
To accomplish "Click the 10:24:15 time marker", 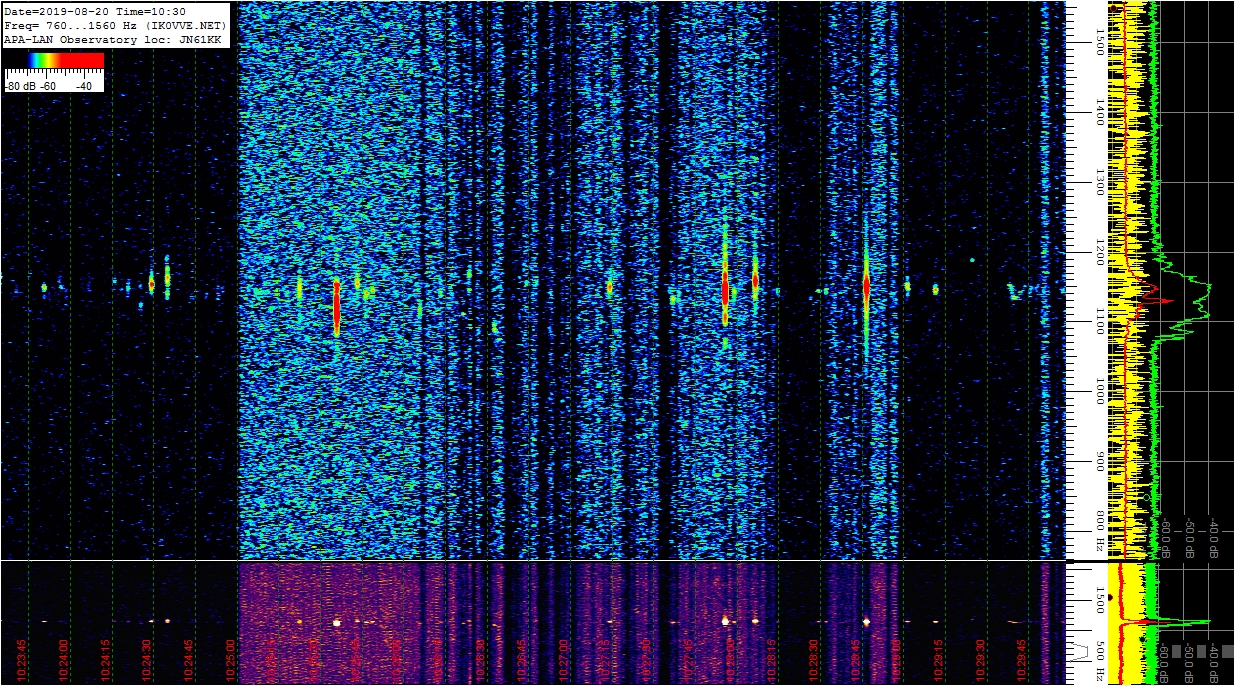I will tap(106, 662).
